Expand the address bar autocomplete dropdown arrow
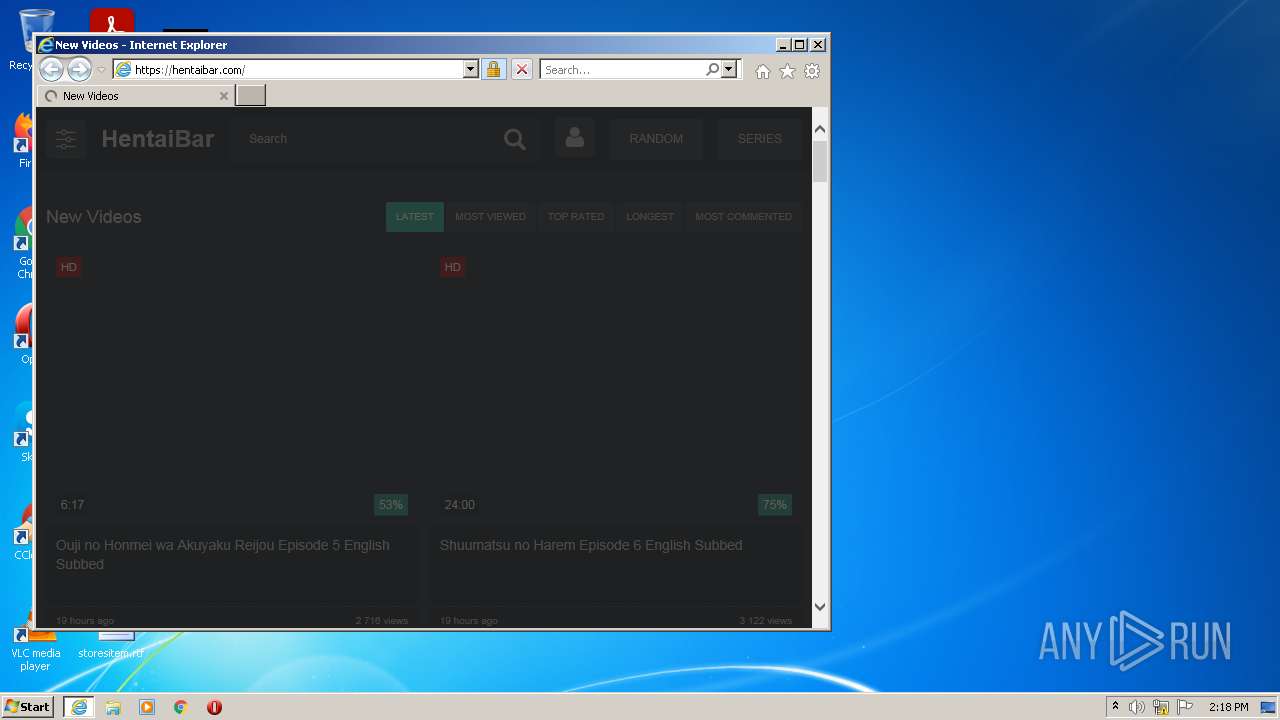 click(471, 70)
